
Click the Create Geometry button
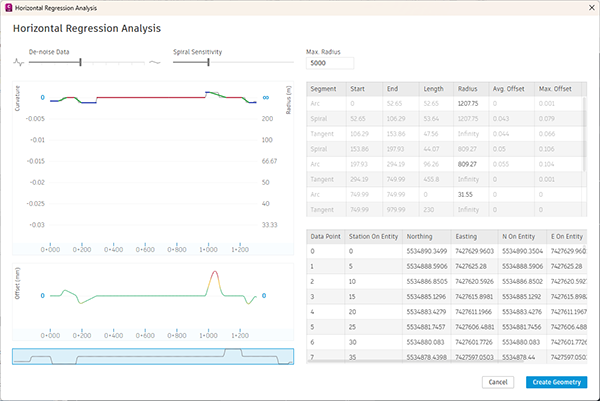click(556, 382)
